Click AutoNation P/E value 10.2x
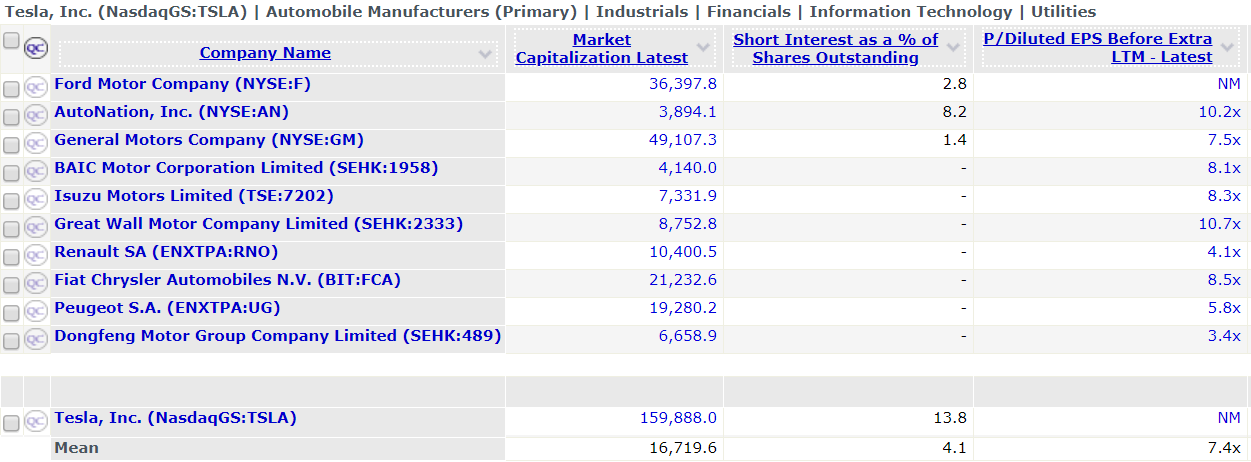1251x462 pixels. click(1219, 112)
